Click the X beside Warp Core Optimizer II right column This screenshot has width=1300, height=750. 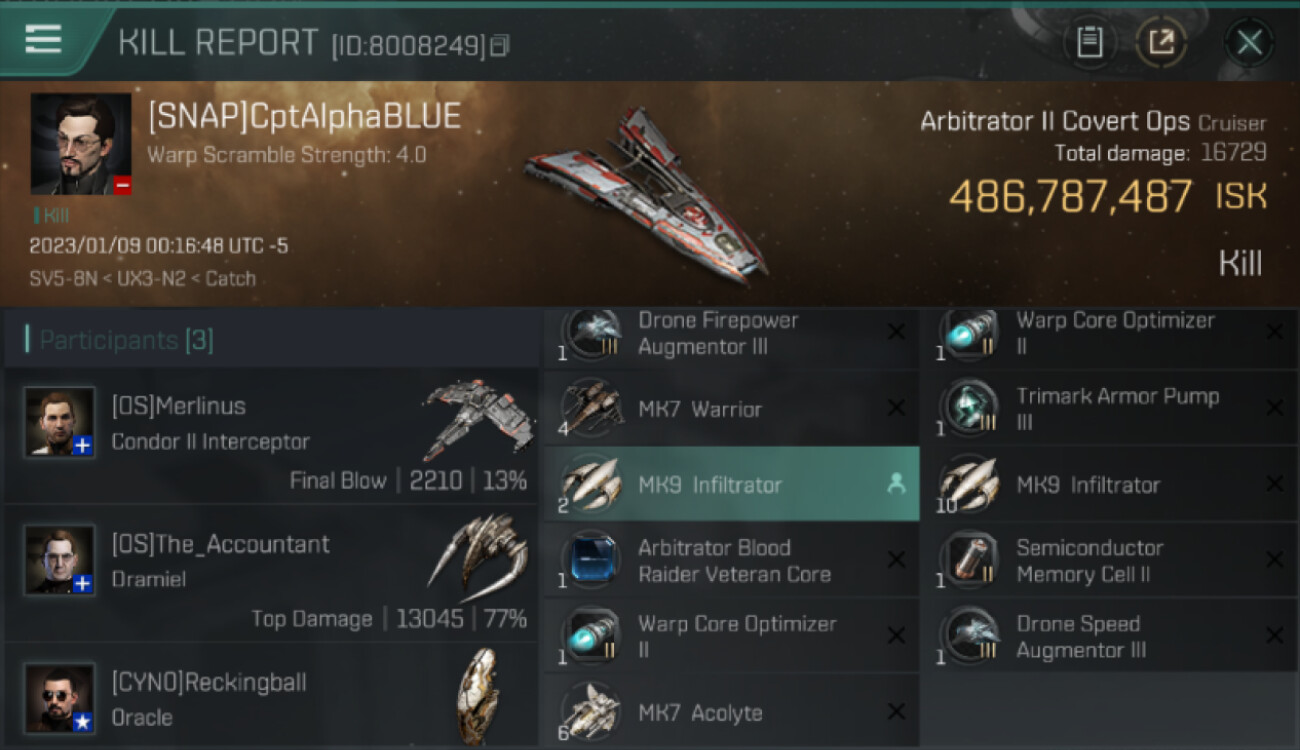tap(1274, 332)
